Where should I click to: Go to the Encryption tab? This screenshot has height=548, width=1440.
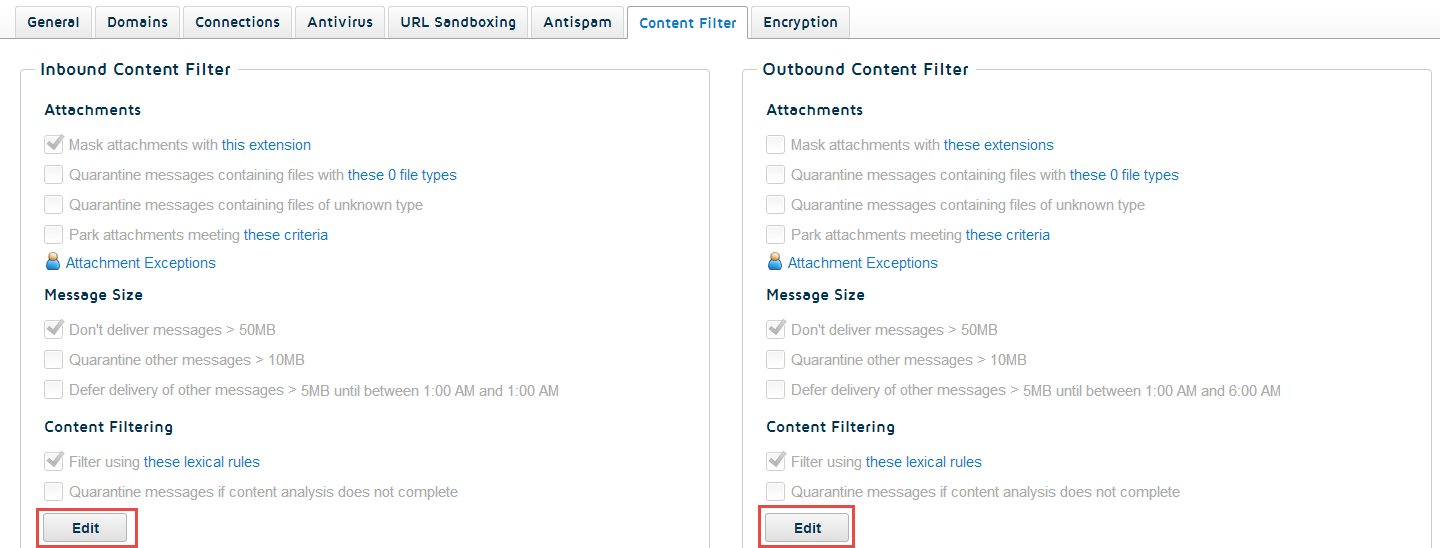pos(800,22)
